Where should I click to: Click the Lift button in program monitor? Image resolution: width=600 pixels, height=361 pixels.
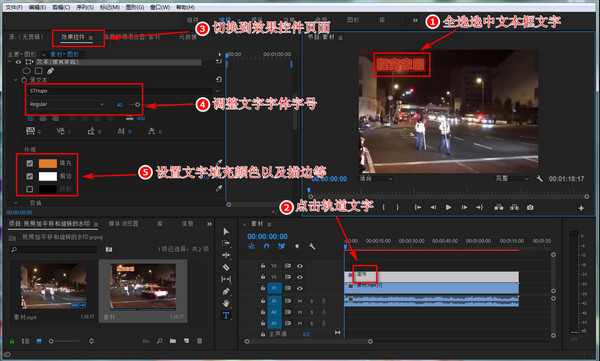point(499,207)
